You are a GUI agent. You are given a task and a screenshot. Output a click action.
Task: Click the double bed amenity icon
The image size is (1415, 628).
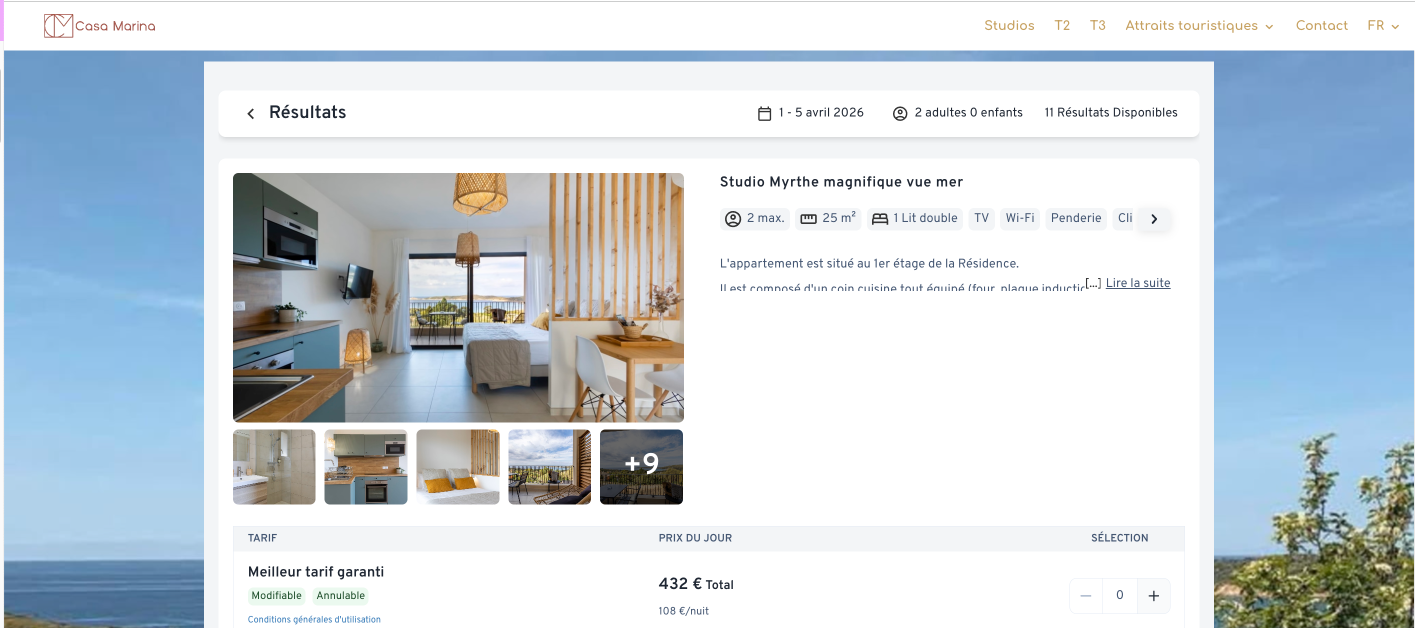tap(880, 219)
